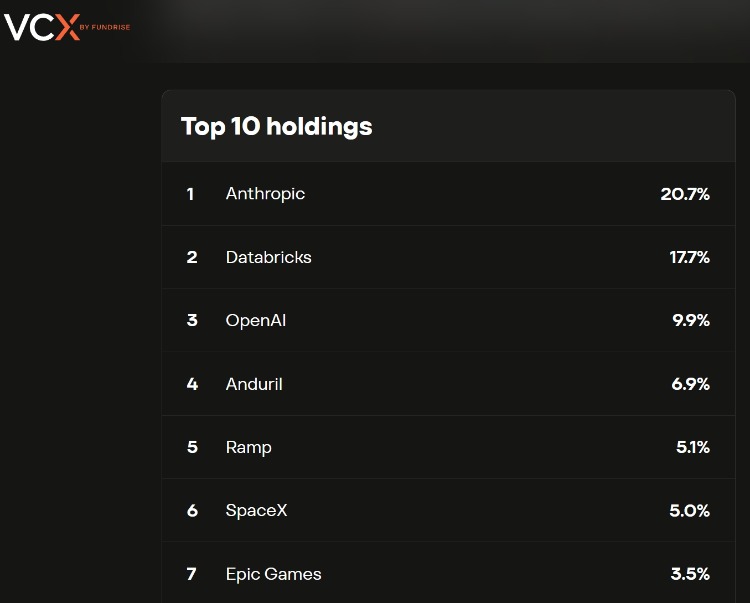Click Databricks' 17.7% allocation value
This screenshot has height=603, width=750.
click(689, 257)
